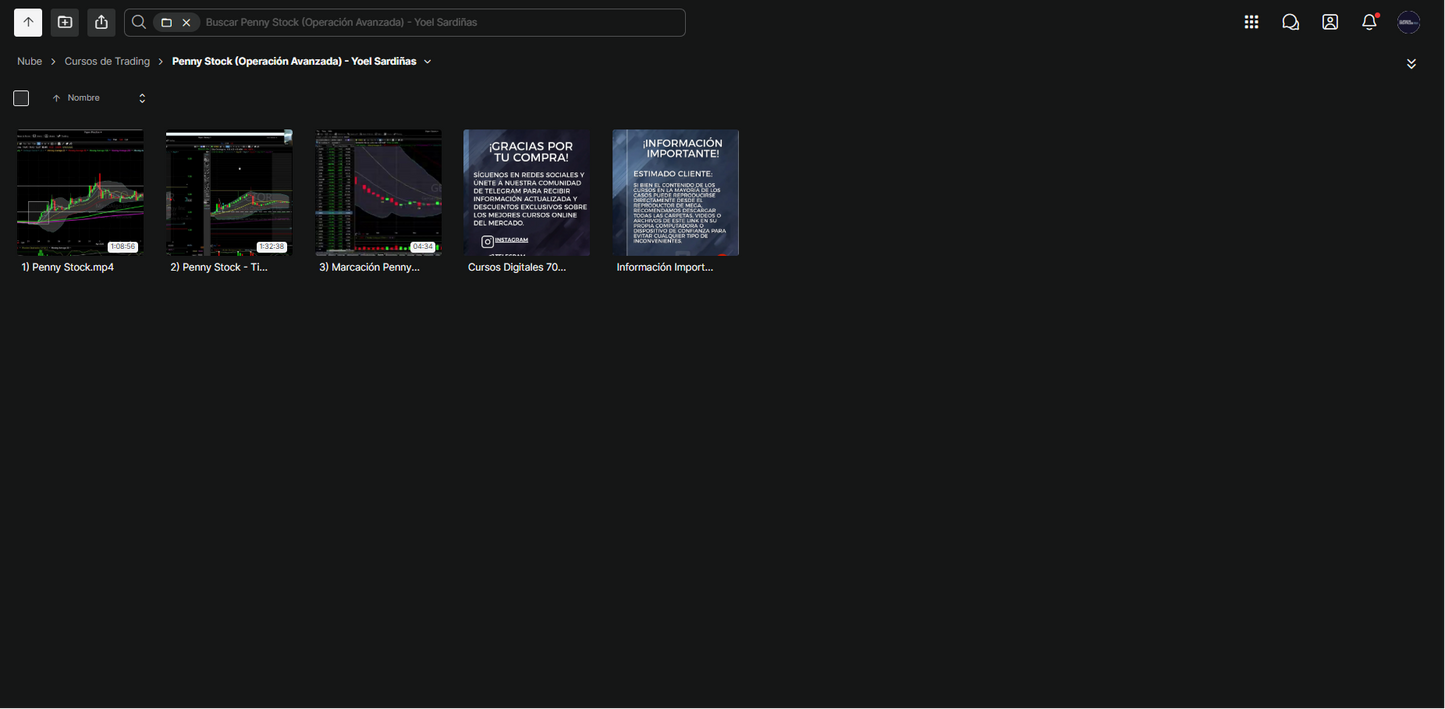Click the 1:08:56 duration badge

(123, 247)
